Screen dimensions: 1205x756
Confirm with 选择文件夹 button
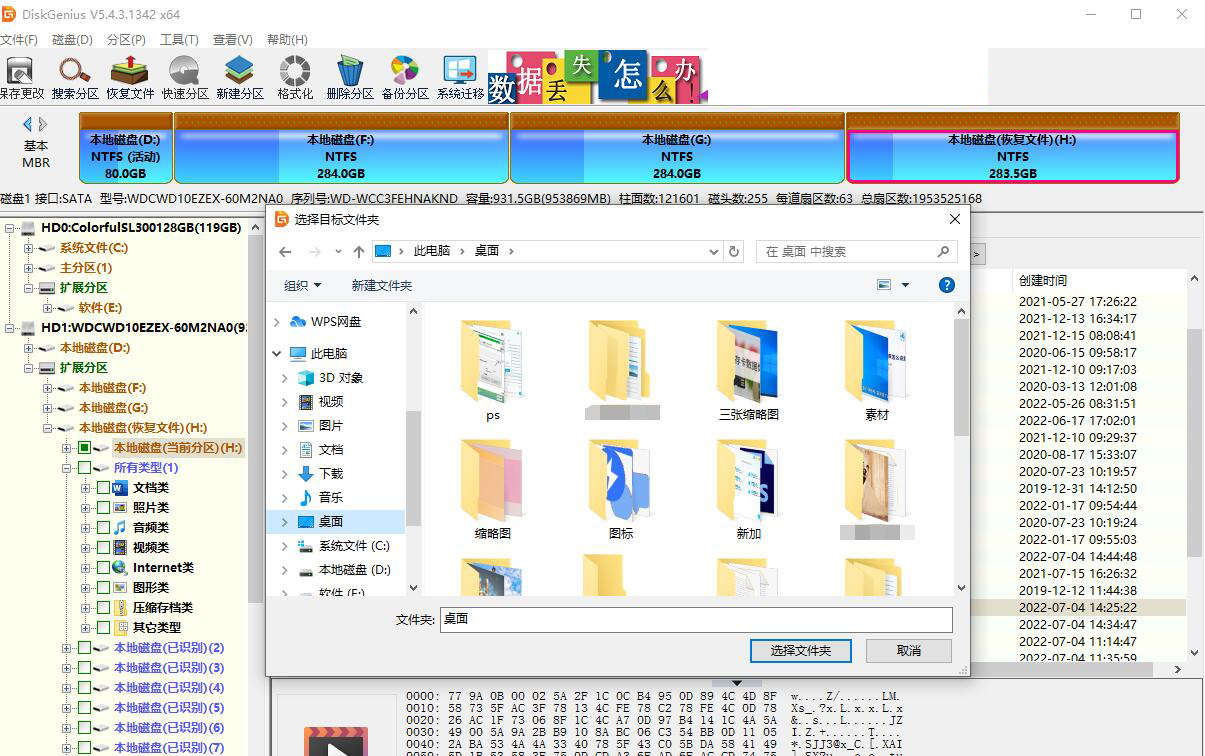(x=800, y=651)
